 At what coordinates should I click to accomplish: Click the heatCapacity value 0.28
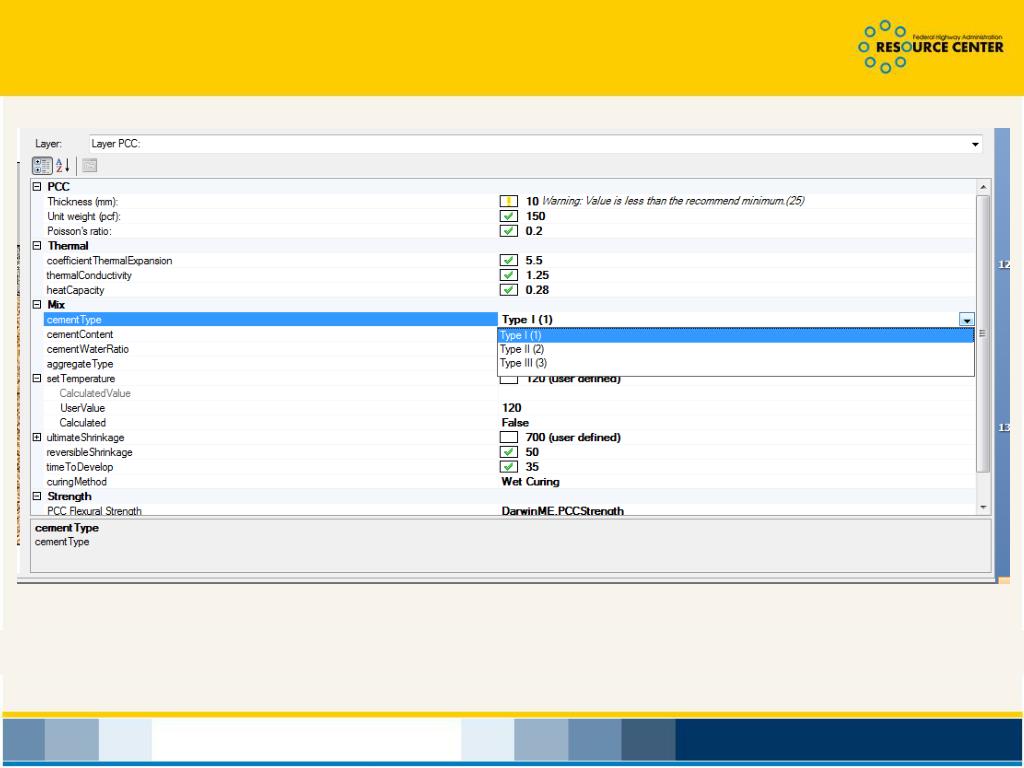point(537,290)
